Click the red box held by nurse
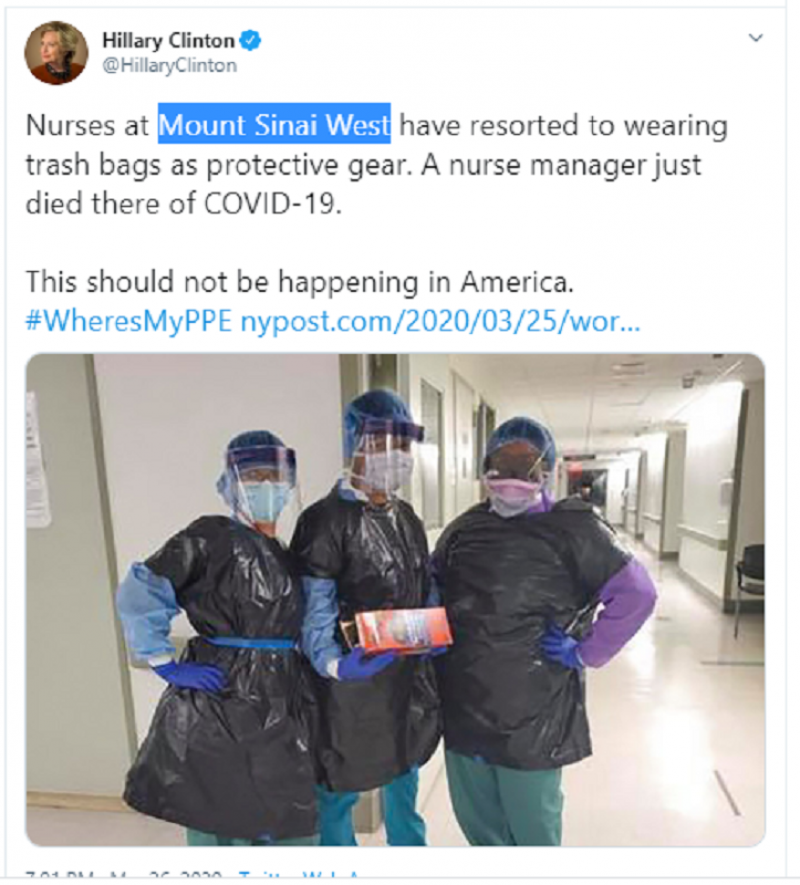 pos(403,631)
